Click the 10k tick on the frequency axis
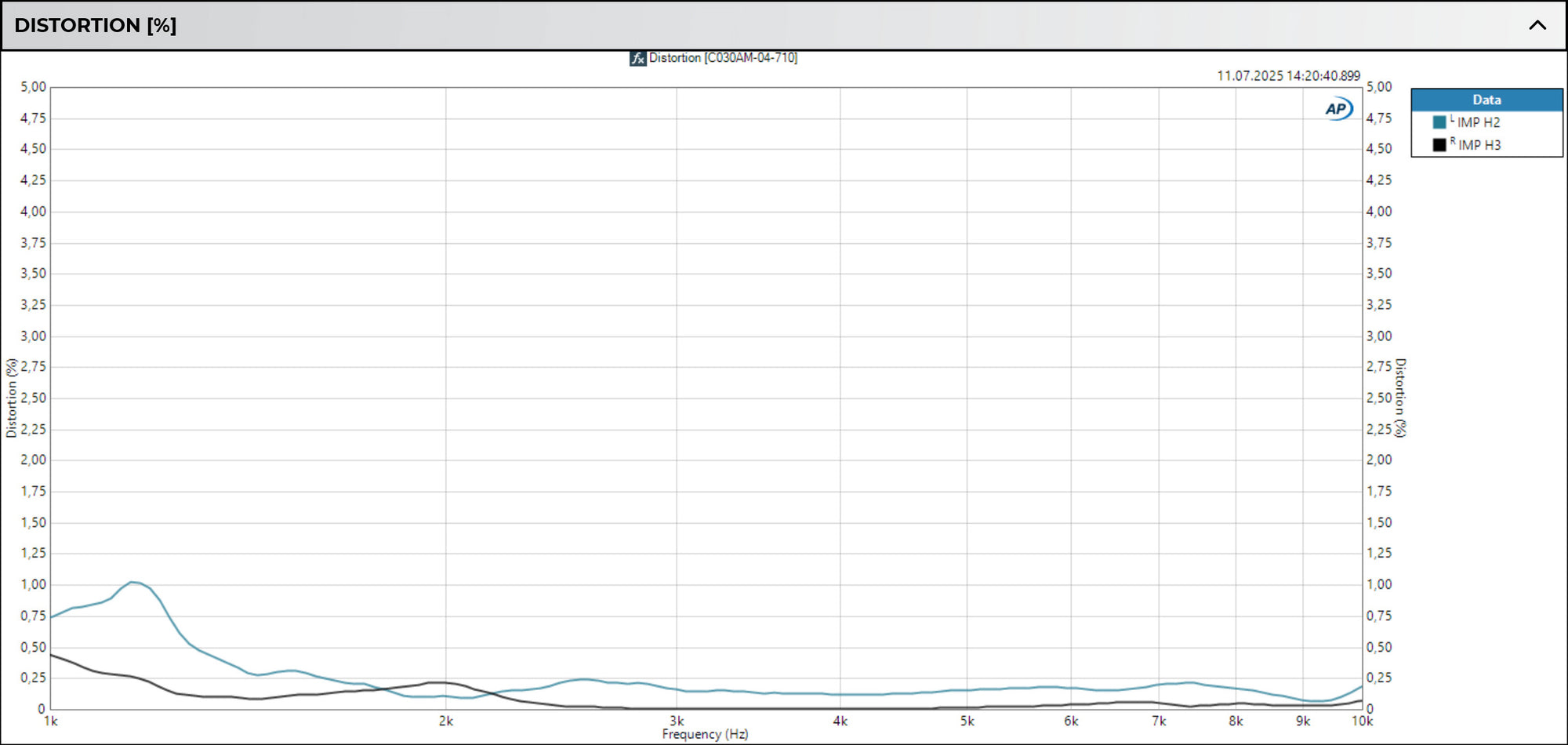Viewport: 1568px width, 745px height. coord(1361,719)
